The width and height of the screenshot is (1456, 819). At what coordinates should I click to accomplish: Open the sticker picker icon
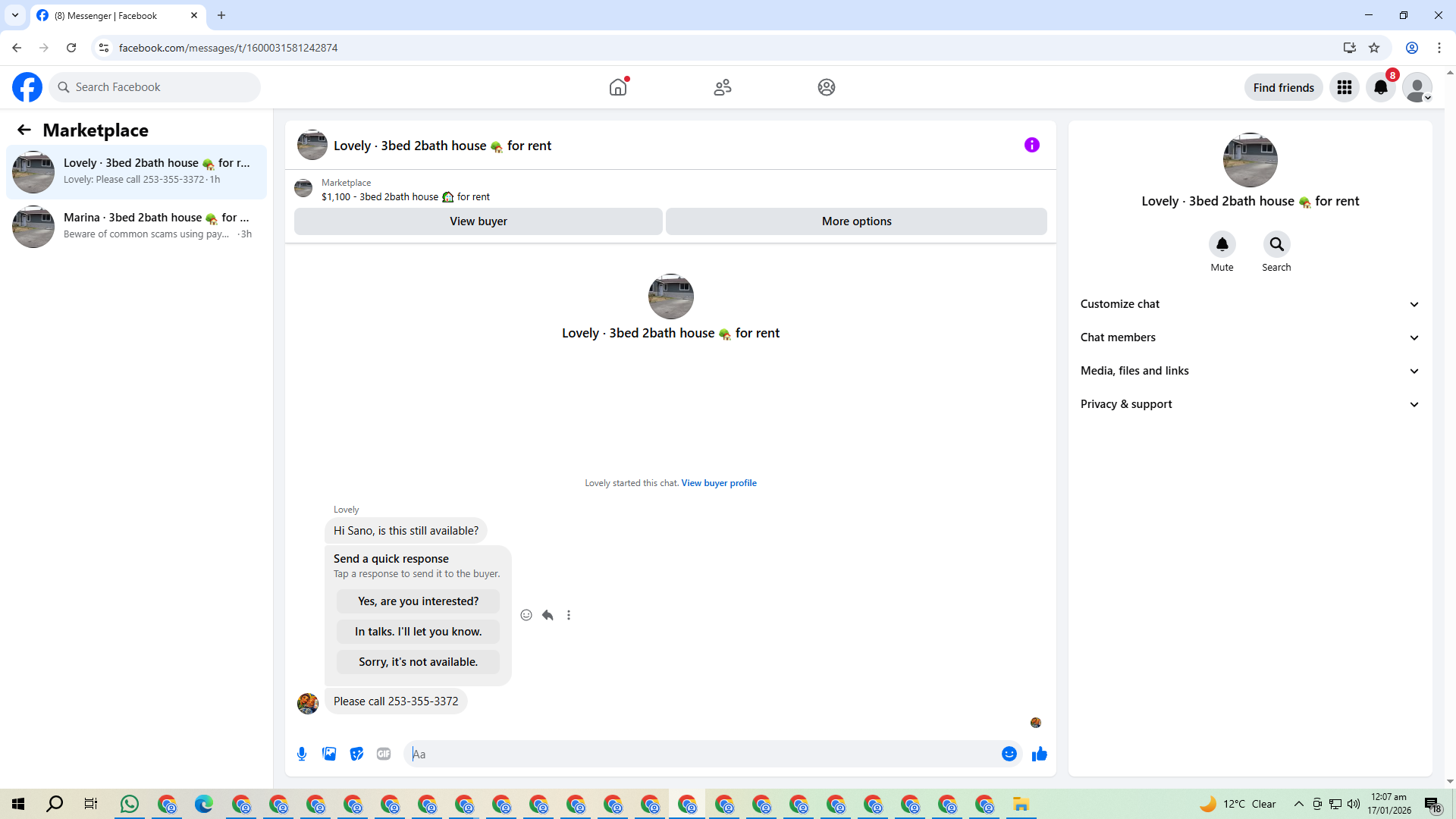(356, 754)
